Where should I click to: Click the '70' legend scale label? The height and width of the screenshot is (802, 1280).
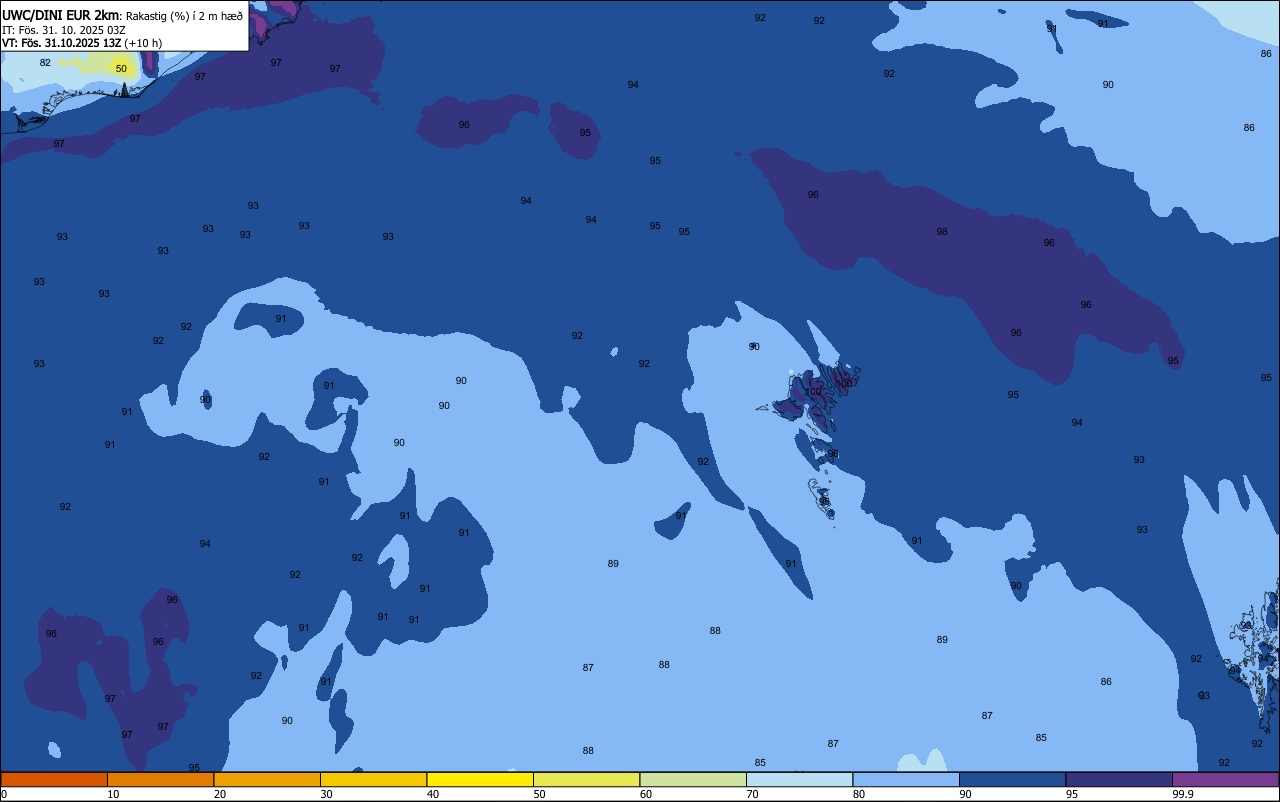[752, 794]
